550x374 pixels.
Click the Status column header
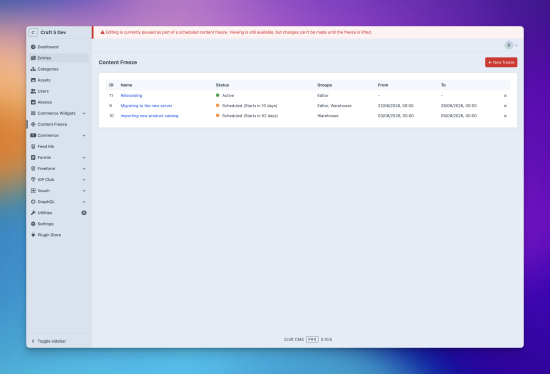click(222, 85)
